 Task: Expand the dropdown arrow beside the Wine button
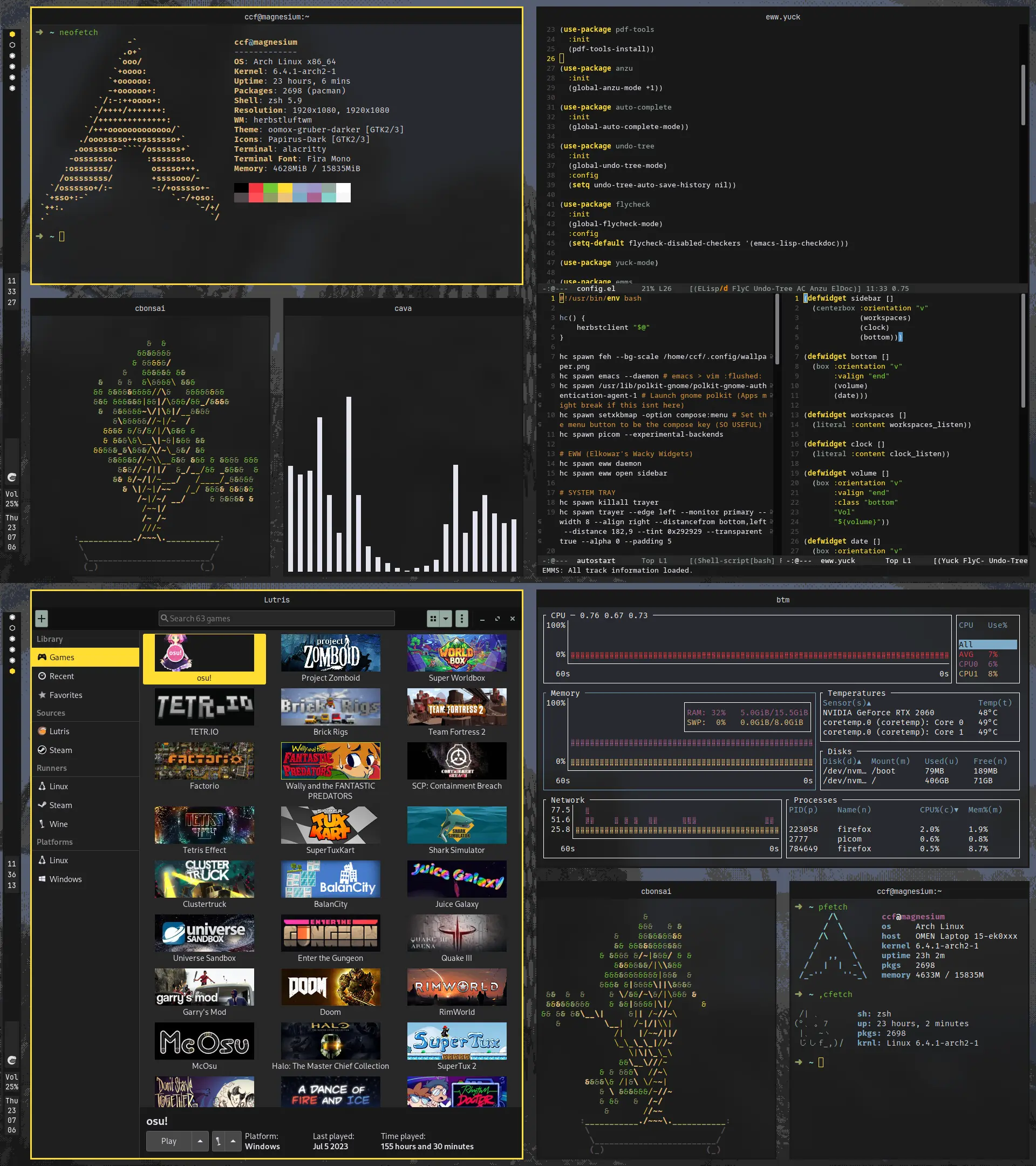click(x=233, y=1141)
